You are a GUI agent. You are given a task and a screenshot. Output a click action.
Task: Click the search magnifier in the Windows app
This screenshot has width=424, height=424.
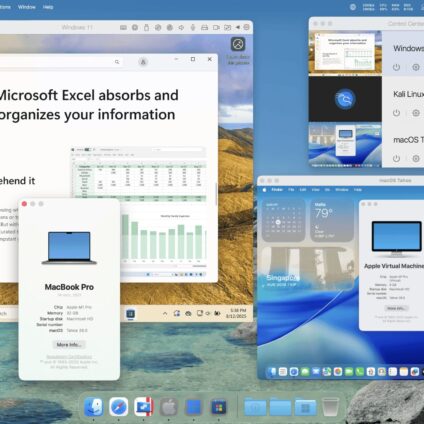[x=117, y=62]
